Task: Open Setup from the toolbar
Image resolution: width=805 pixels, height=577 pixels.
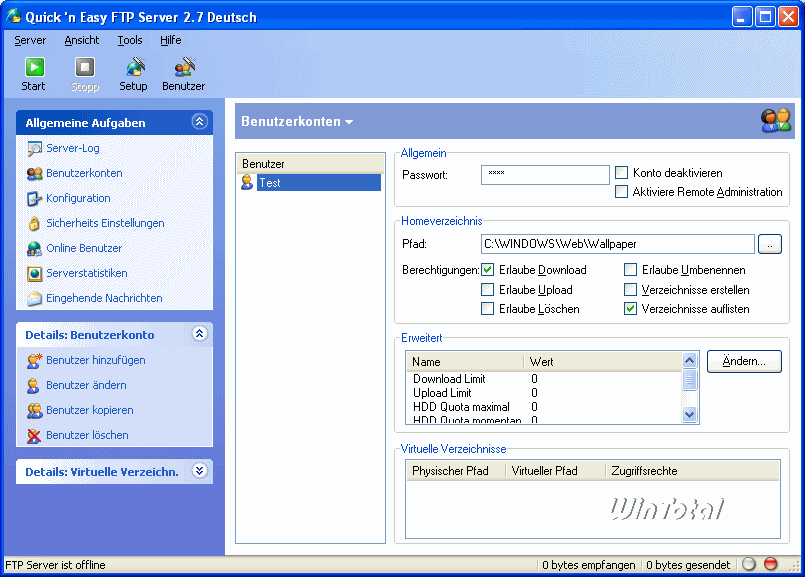Action: pyautogui.click(x=134, y=68)
